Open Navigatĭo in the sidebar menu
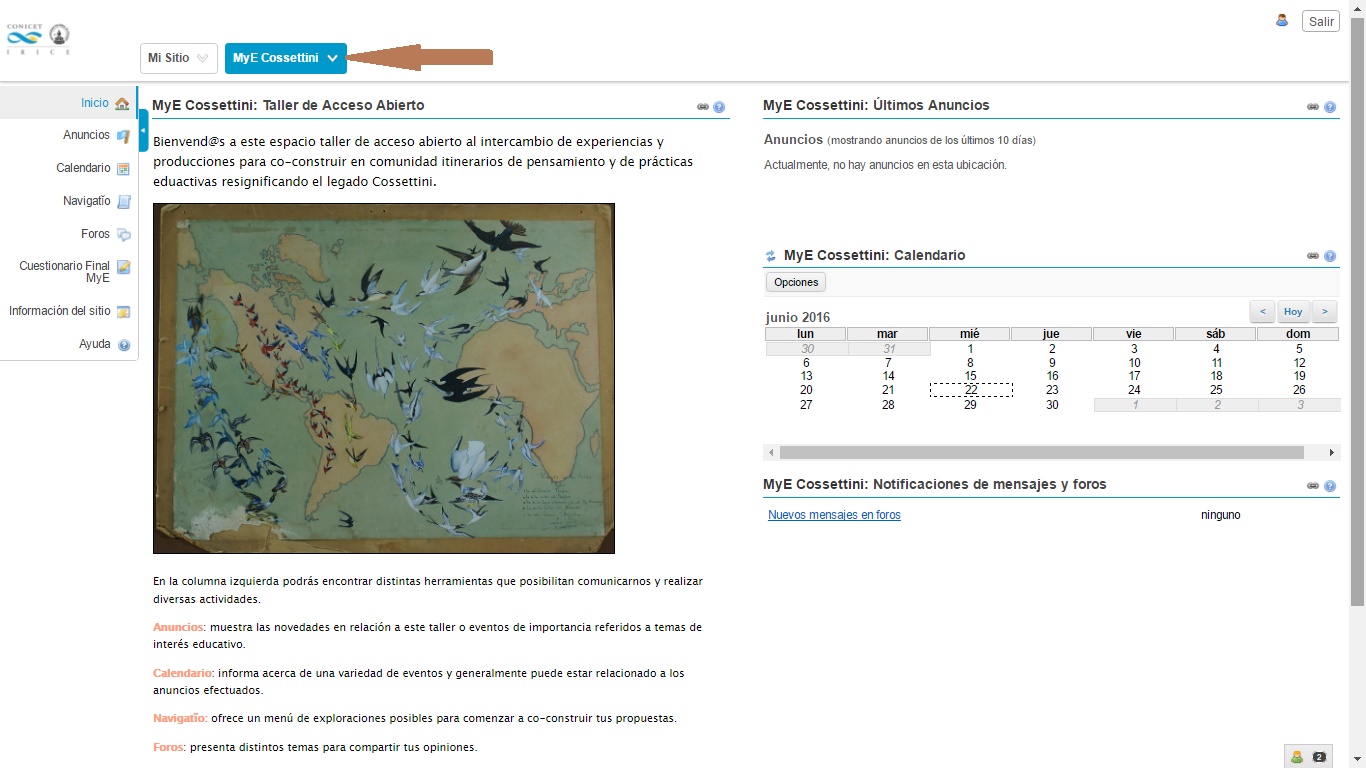Image resolution: width=1366 pixels, height=768 pixels. [87, 201]
